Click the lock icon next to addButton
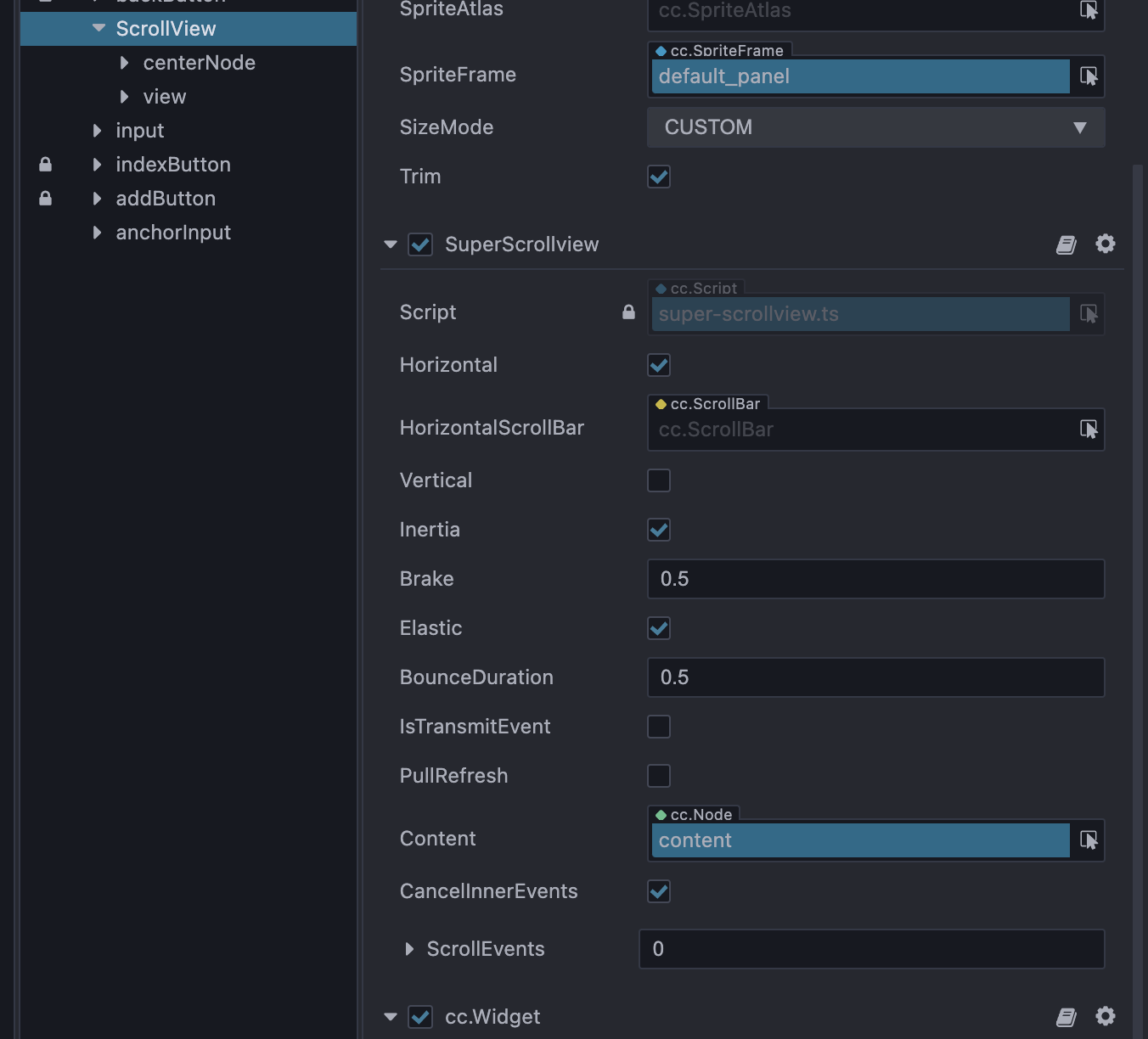 point(45,198)
